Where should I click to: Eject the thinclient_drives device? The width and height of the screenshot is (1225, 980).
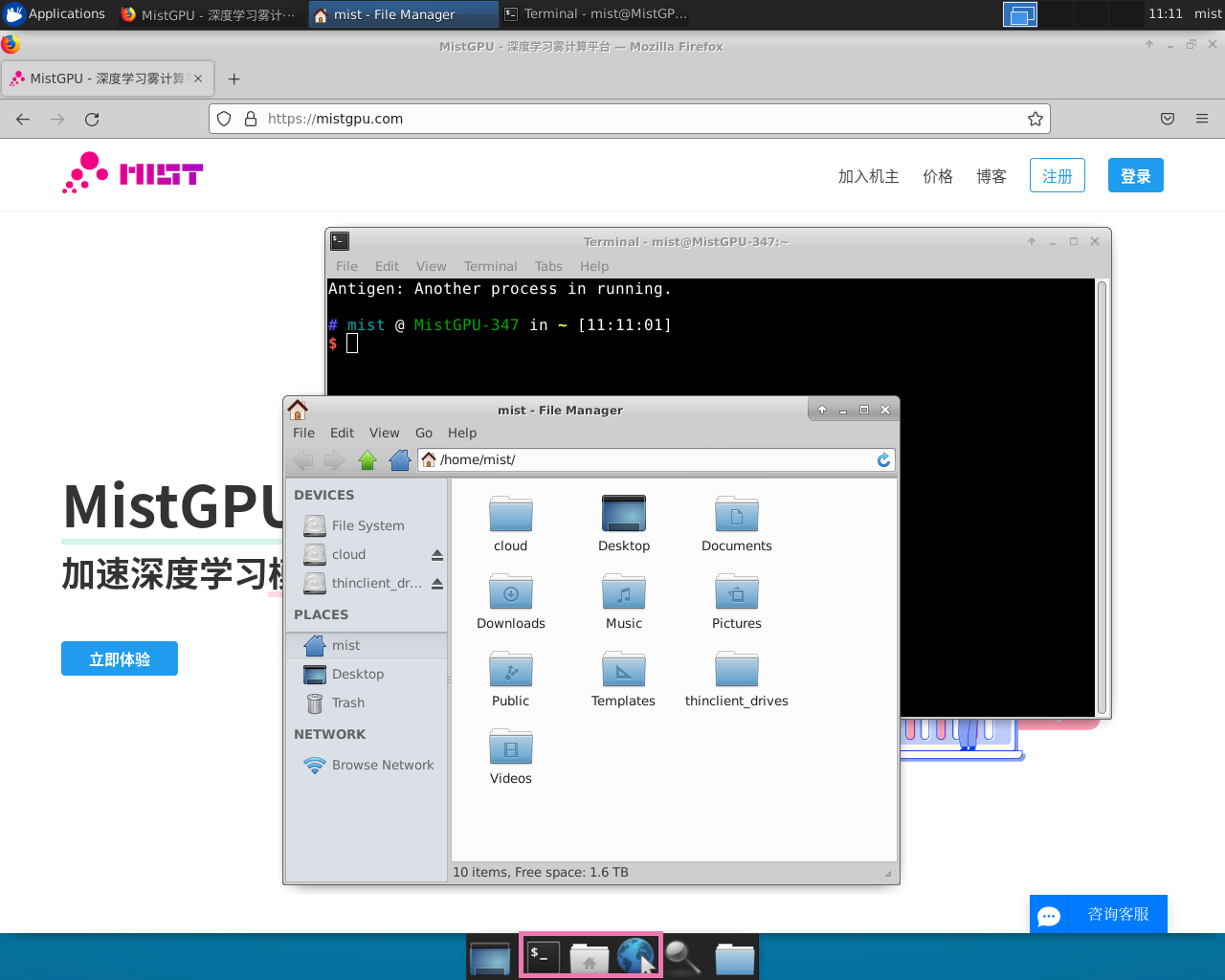point(437,583)
